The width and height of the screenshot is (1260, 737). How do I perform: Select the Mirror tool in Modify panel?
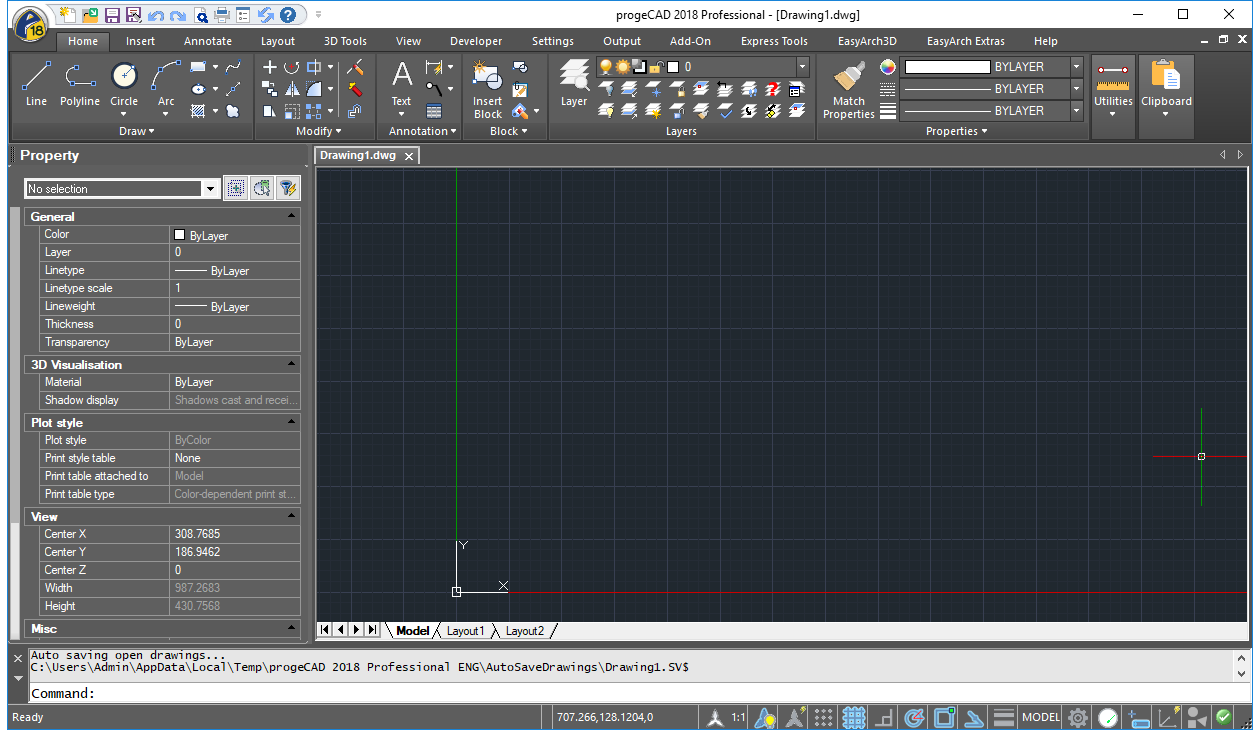pos(292,89)
